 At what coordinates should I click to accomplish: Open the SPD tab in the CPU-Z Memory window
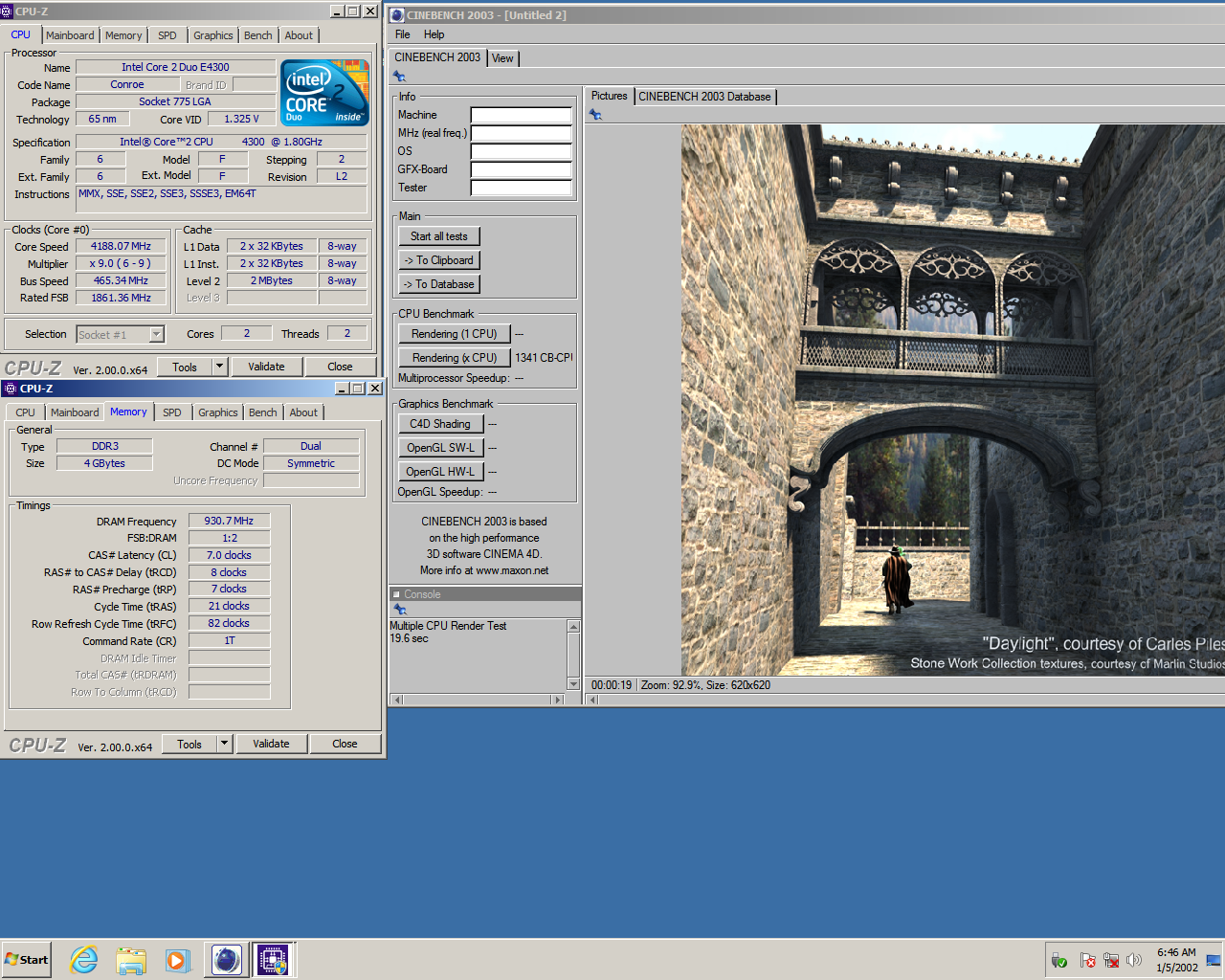coord(172,412)
